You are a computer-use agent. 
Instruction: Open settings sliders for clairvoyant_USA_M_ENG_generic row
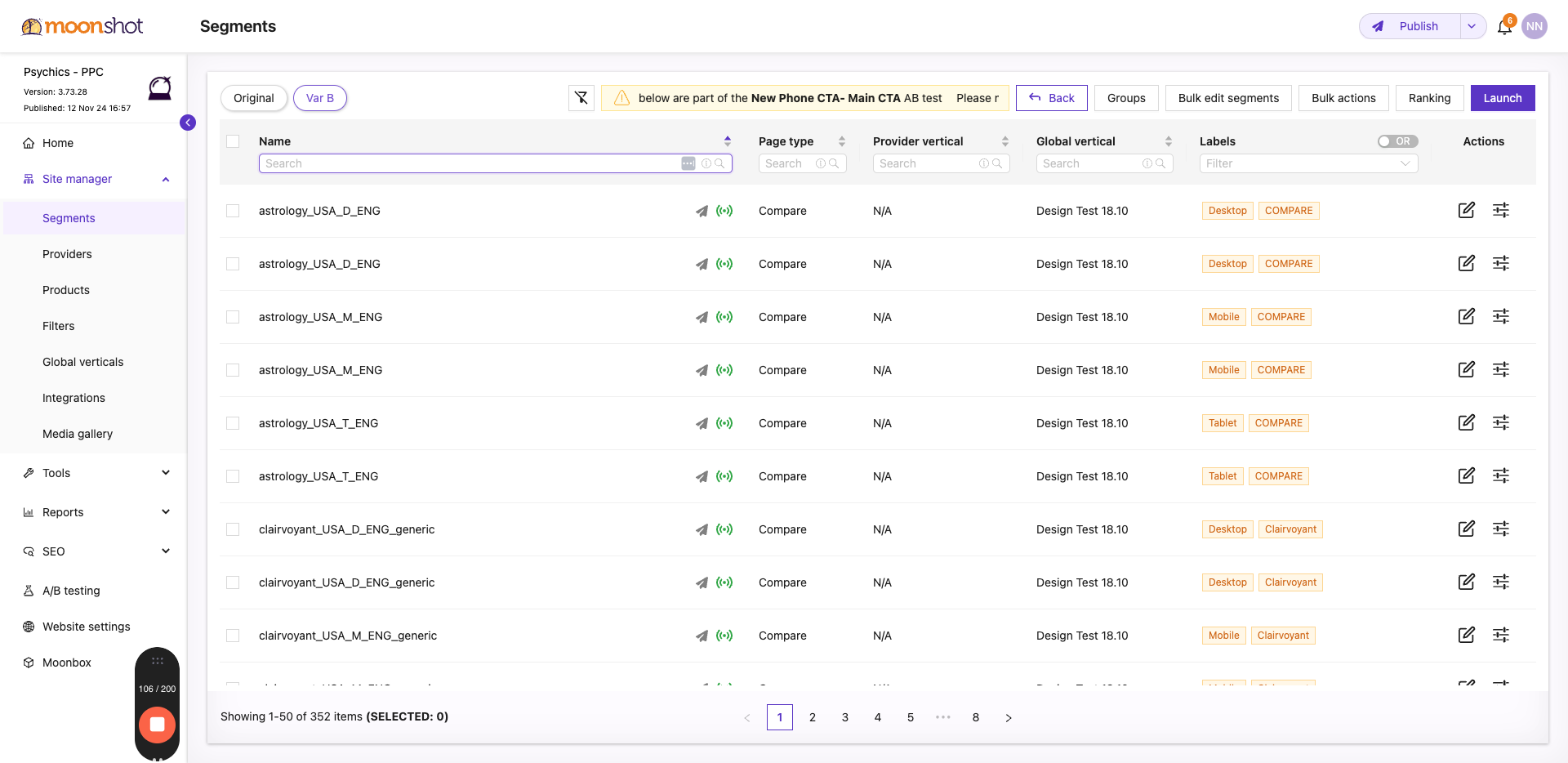(1501, 635)
